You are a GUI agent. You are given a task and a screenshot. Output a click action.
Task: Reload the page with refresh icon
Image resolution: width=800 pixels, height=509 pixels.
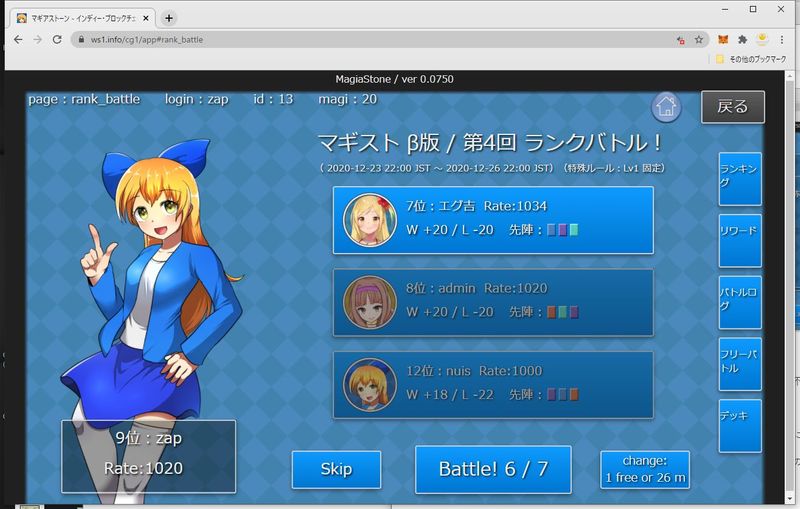57,39
